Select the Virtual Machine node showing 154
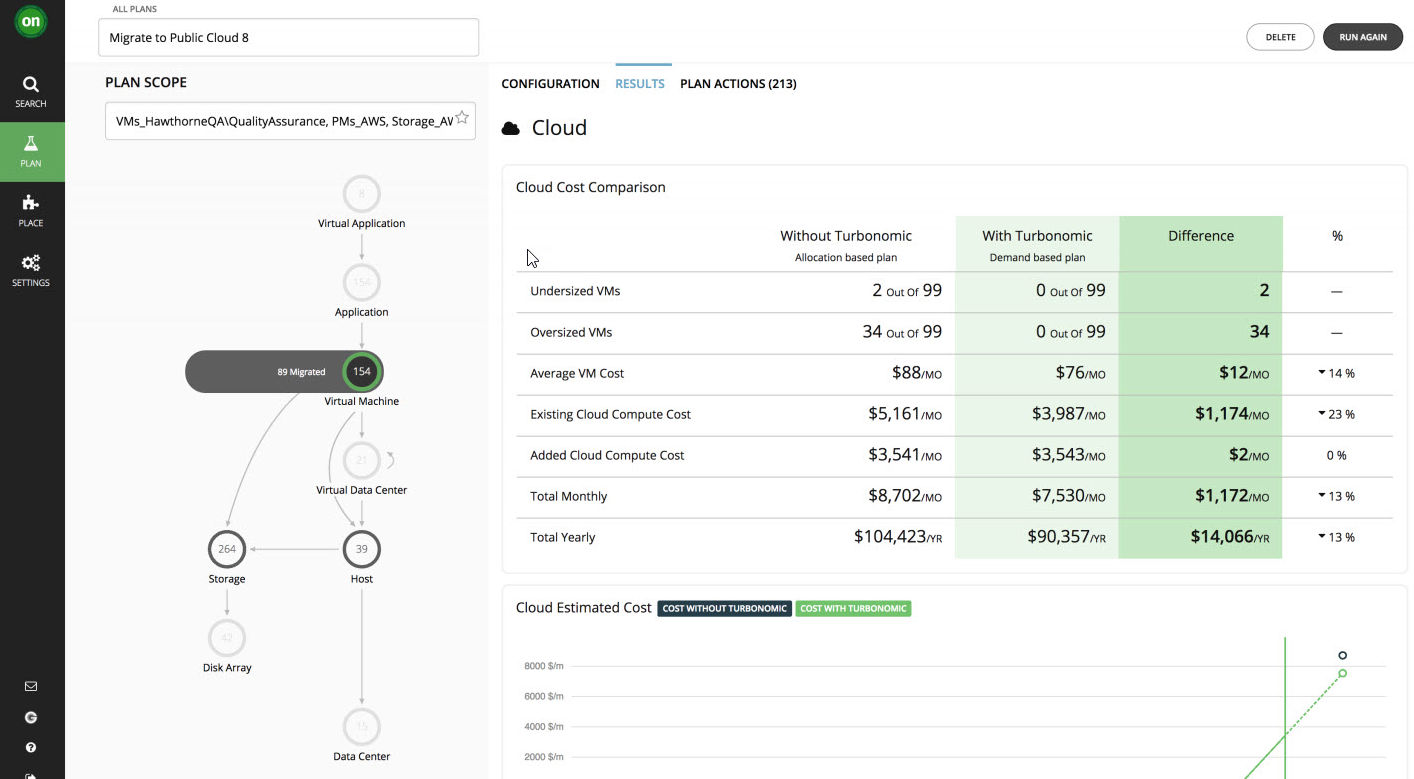1414x779 pixels. tap(361, 371)
